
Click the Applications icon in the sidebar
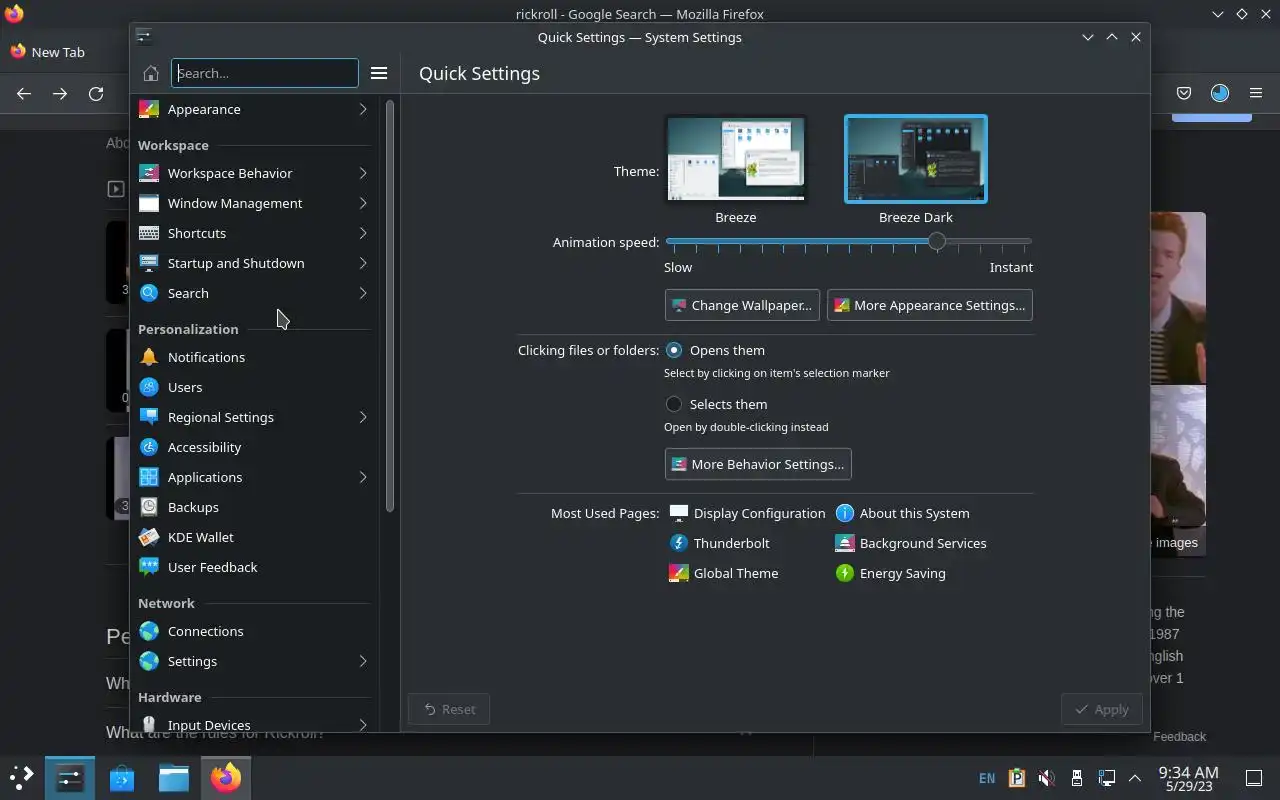pyautogui.click(x=148, y=477)
